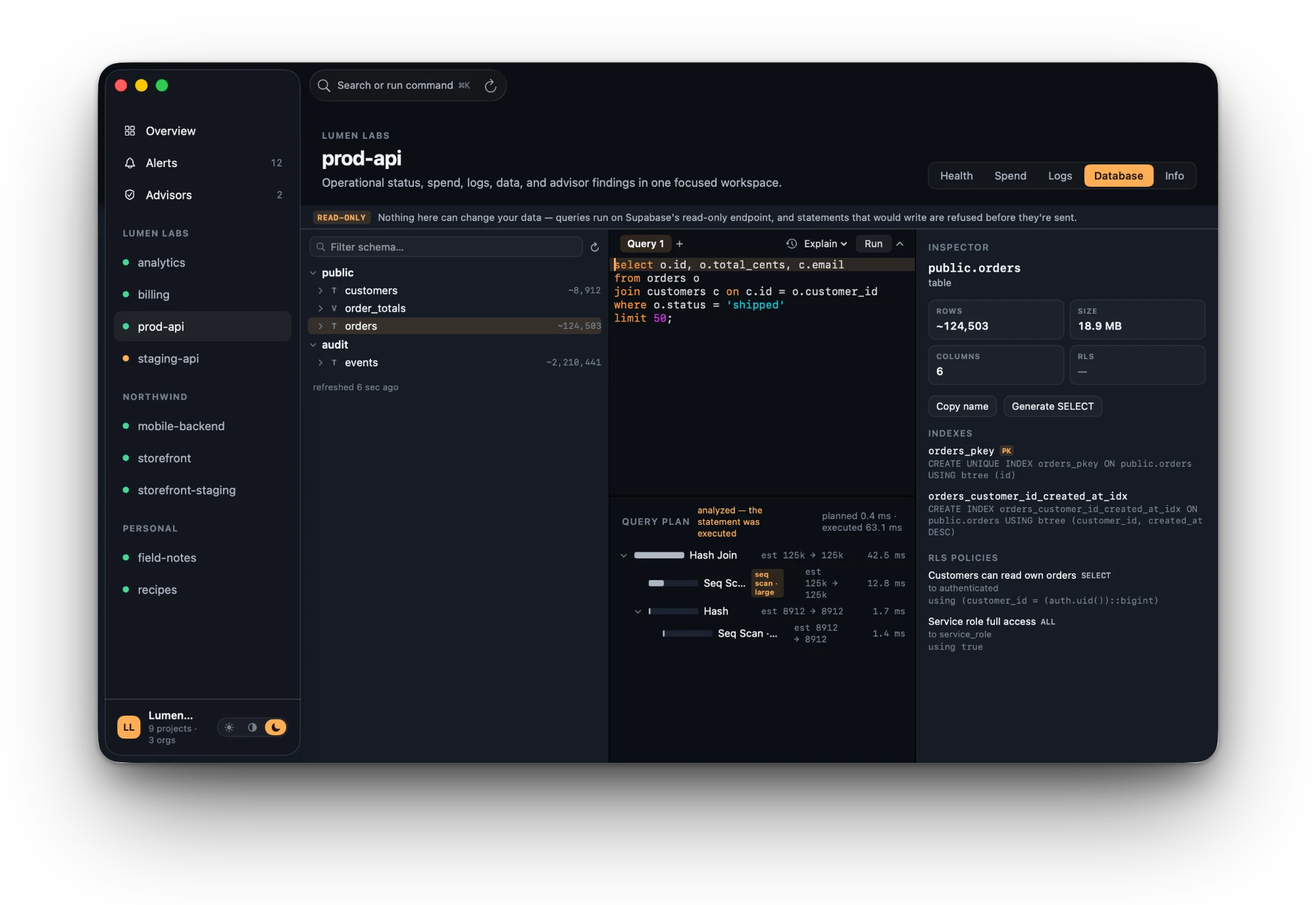Collapse the public schema group

[313, 273]
